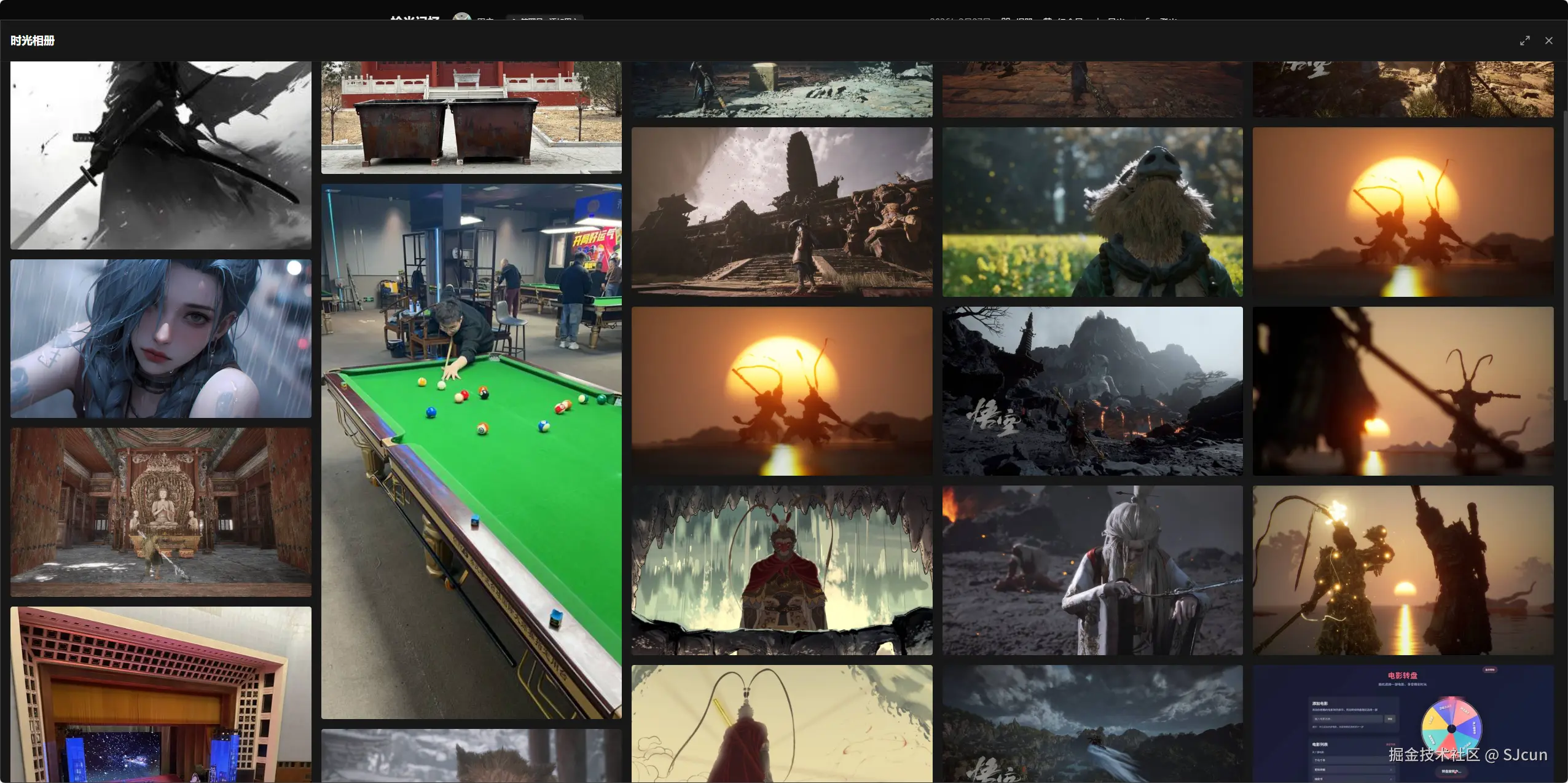
Task: Open the rusty incense burners photo
Action: 471,117
